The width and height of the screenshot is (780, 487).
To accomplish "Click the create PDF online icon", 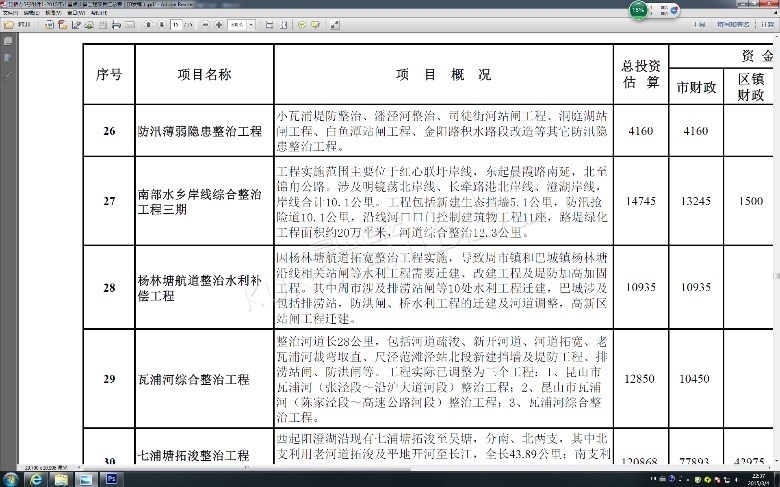I will coord(62,24).
